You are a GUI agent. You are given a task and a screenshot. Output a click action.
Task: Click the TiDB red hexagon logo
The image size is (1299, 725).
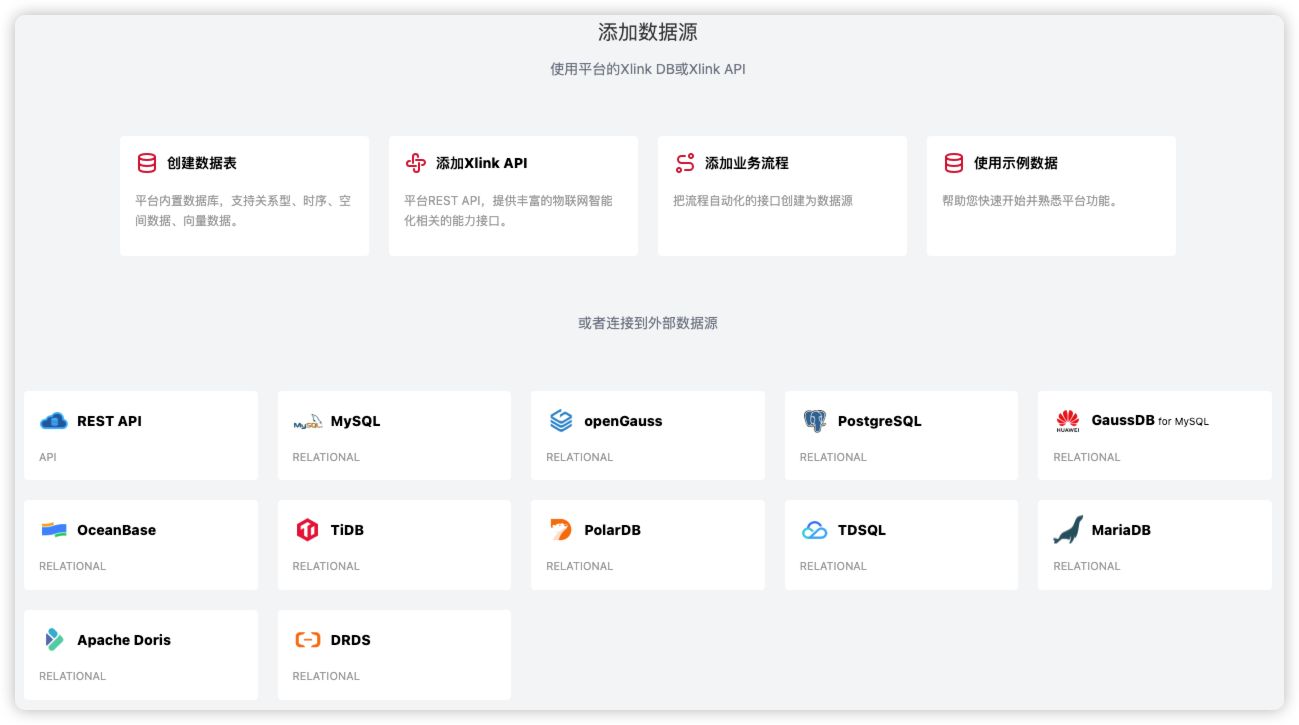pos(307,530)
